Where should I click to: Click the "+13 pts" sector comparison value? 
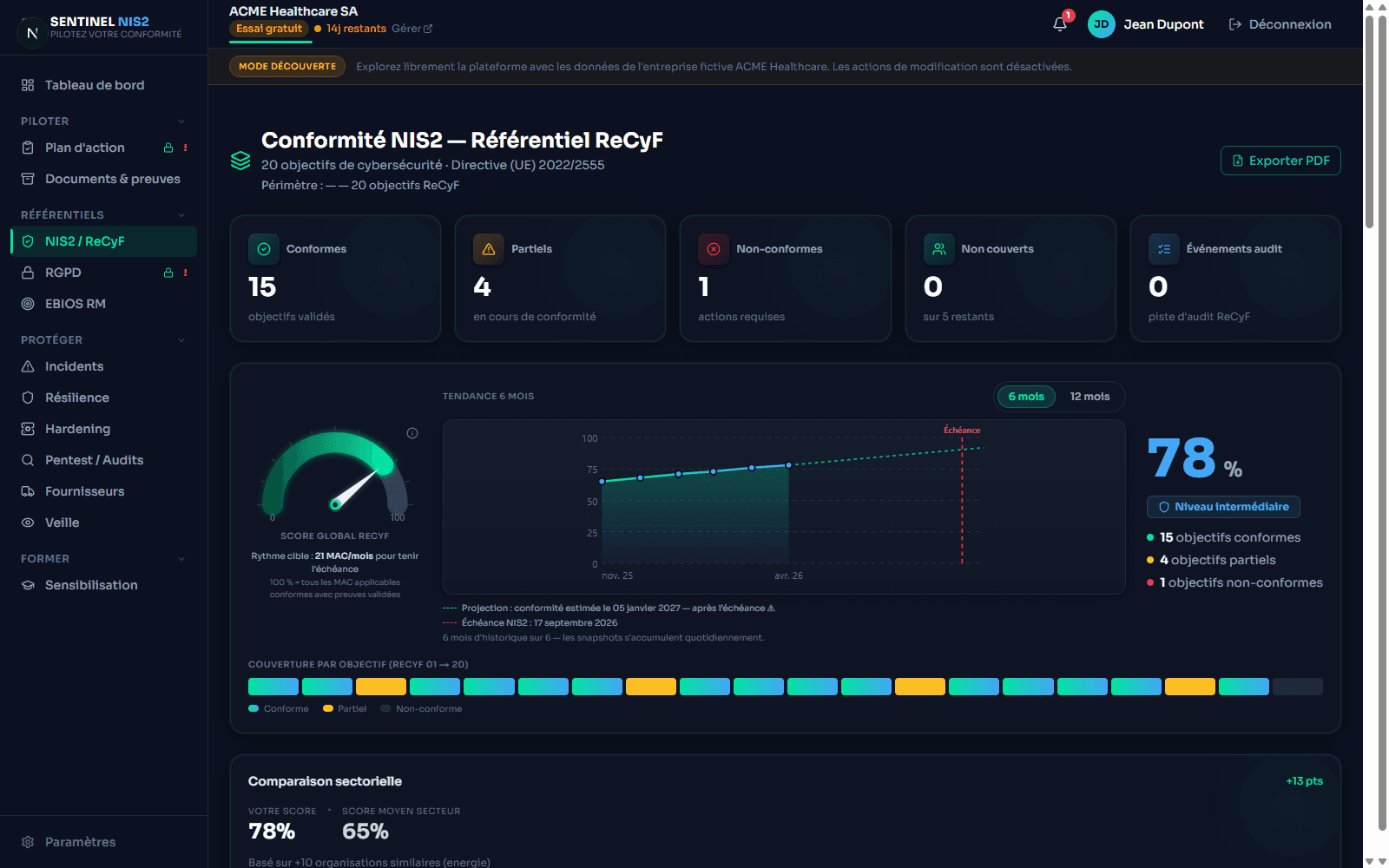(x=1305, y=781)
